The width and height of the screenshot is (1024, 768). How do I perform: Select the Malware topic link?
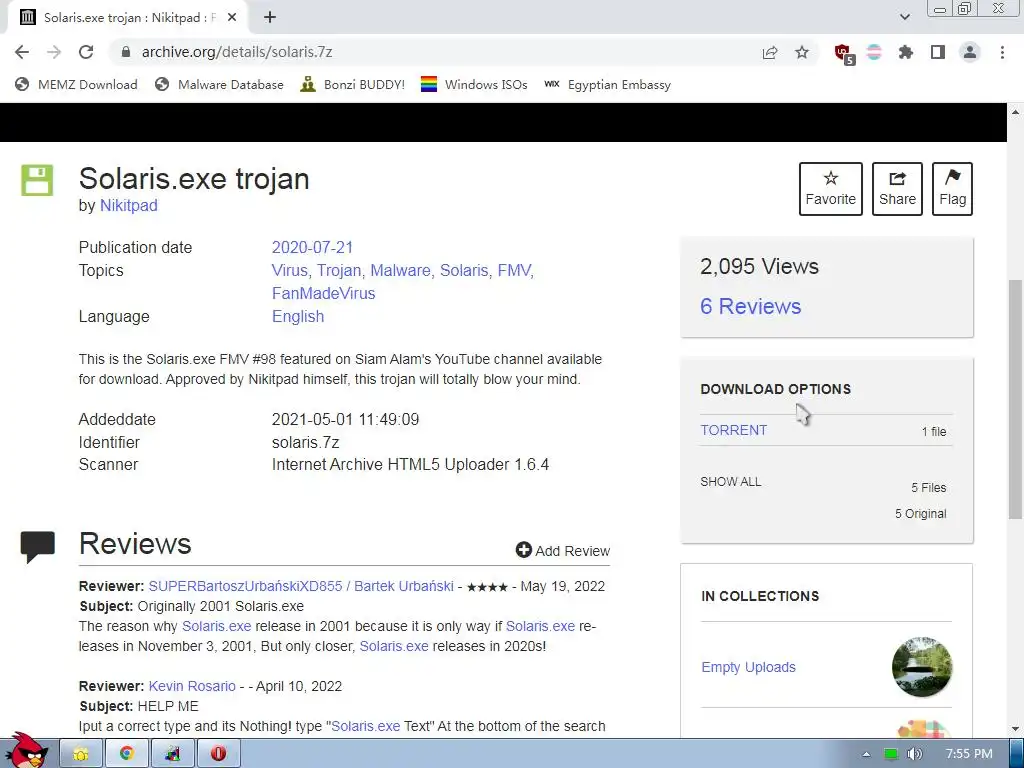coord(400,270)
